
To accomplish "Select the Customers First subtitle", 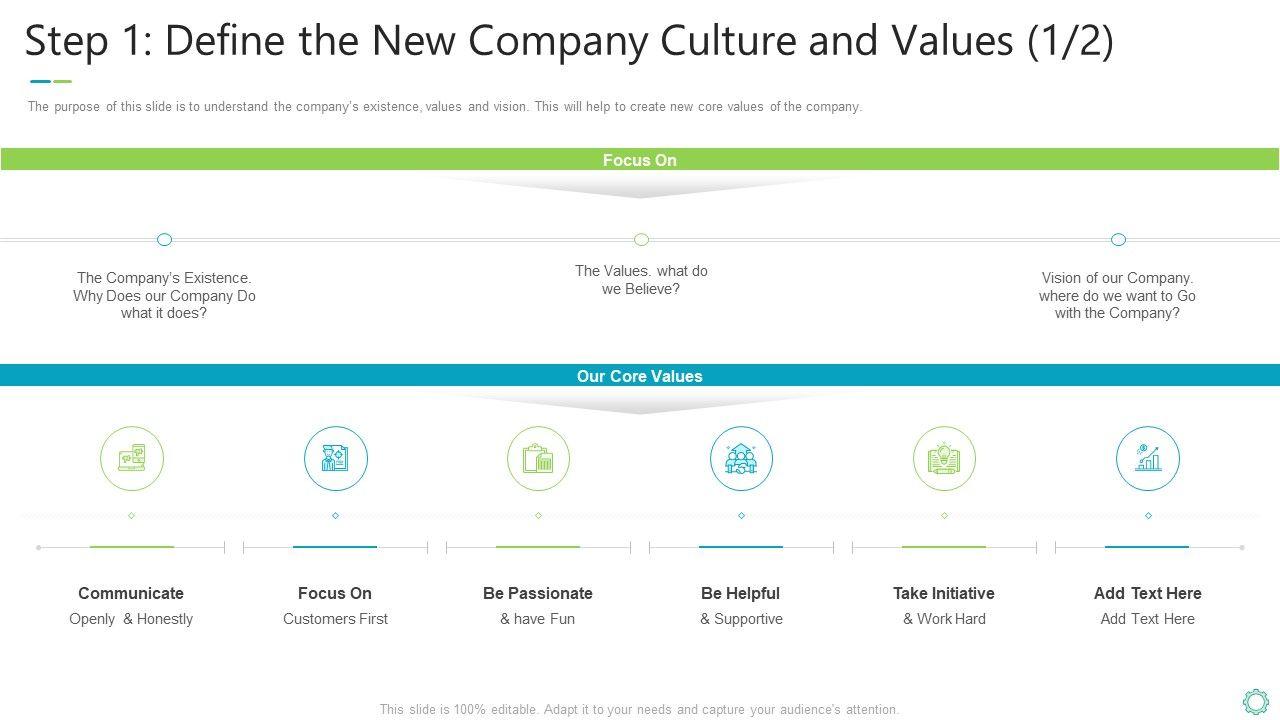I will coord(335,619).
